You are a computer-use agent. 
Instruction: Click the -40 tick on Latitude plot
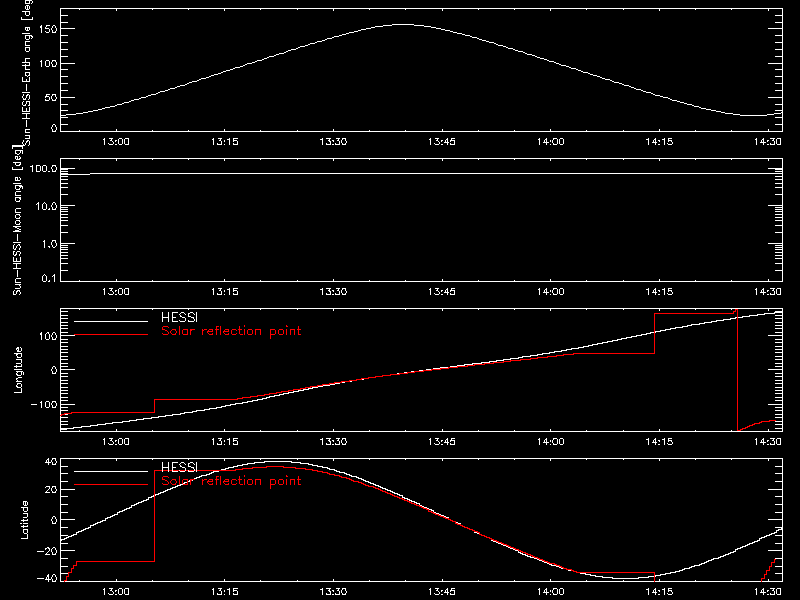pos(47,579)
